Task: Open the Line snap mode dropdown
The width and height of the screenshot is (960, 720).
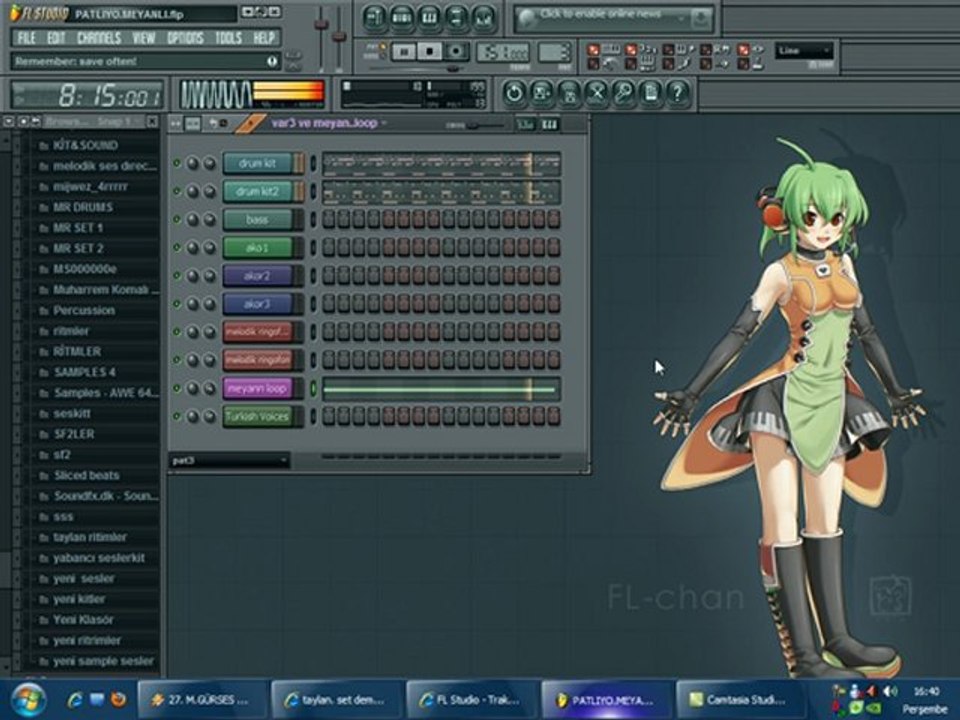Action: [804, 51]
